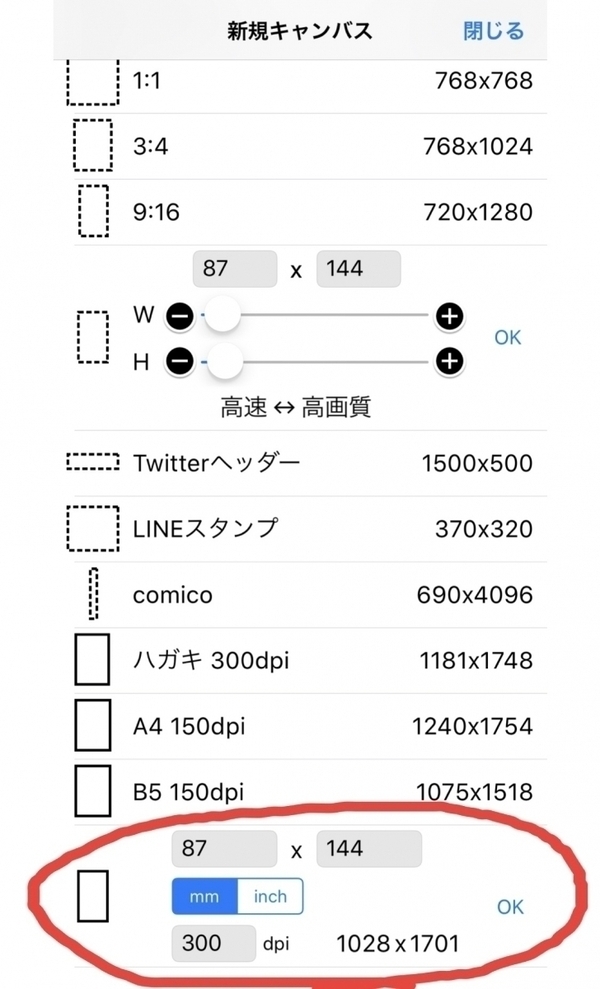
Task: Decrease width with the W minus button
Action: [180, 317]
